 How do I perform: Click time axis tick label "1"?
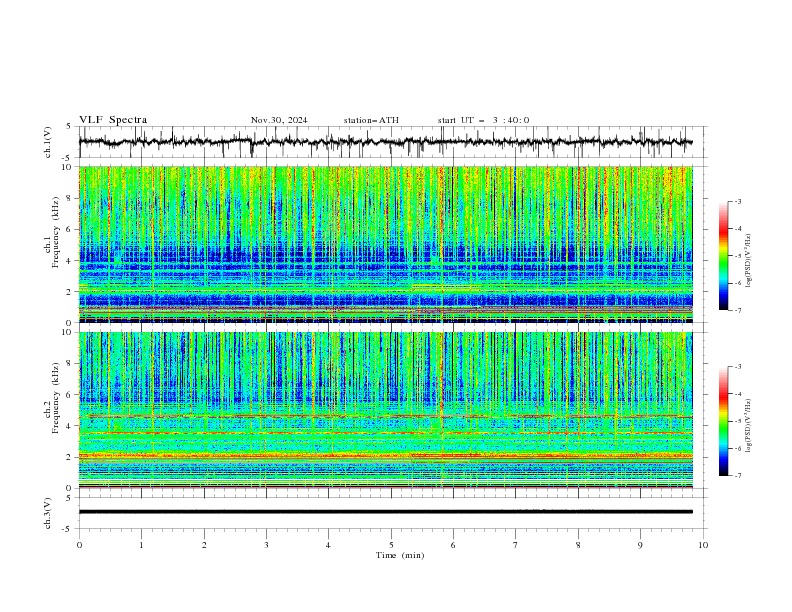(141, 545)
